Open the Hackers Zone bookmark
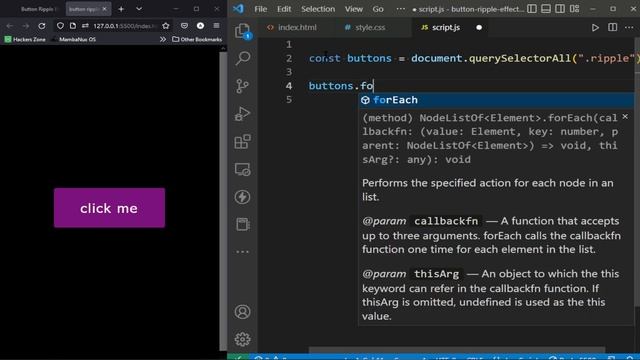 (x=25, y=39)
